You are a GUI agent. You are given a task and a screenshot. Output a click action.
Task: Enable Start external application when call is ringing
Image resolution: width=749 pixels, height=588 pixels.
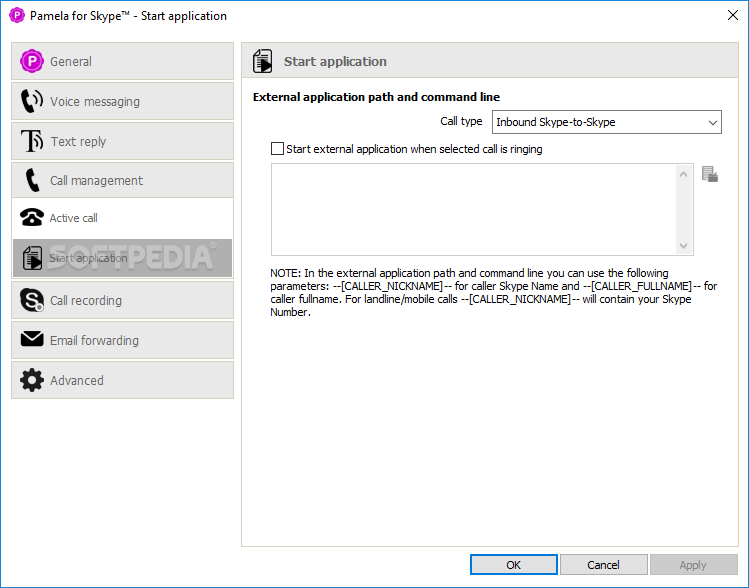pos(277,149)
